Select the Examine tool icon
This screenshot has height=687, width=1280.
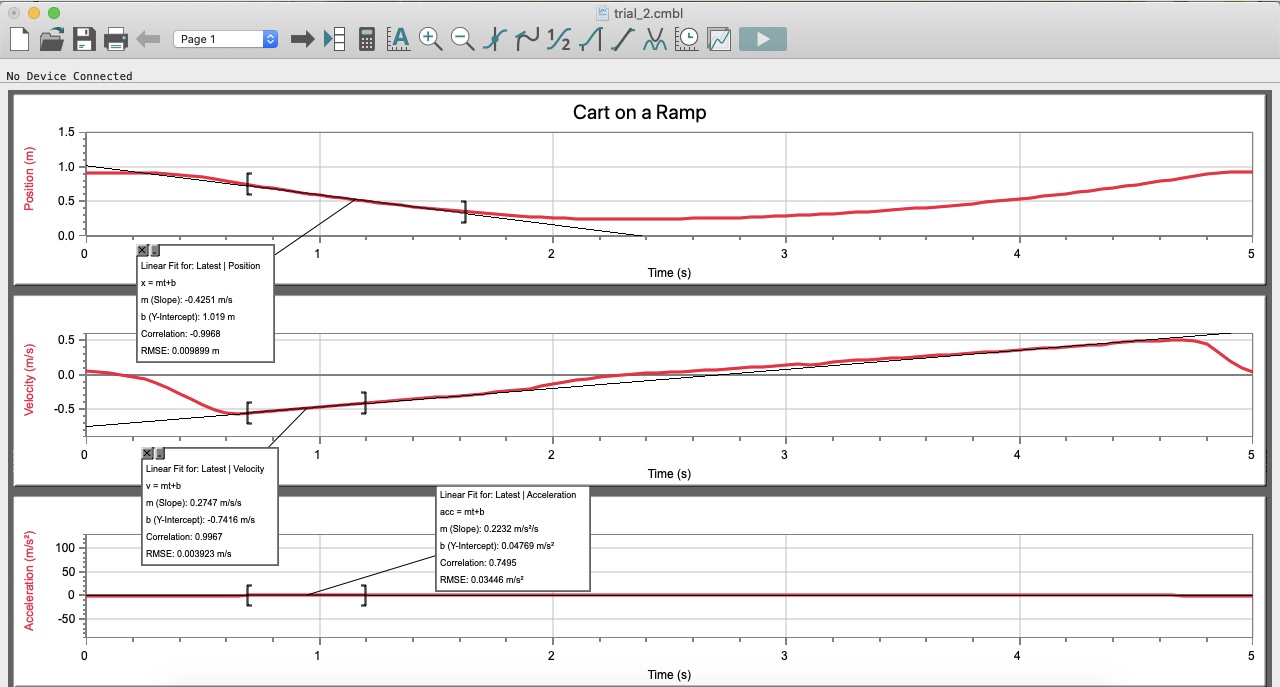point(494,39)
